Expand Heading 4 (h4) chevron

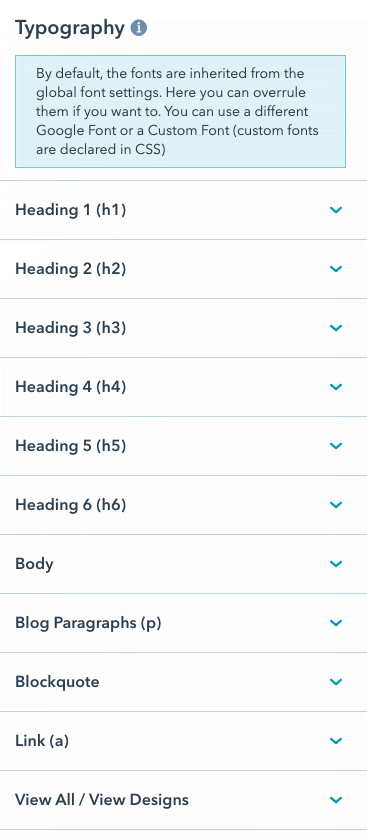336,387
